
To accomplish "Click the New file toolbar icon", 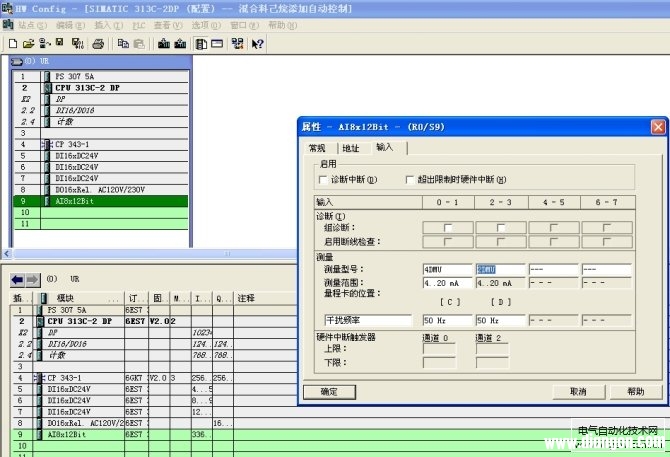I will pos(12,44).
